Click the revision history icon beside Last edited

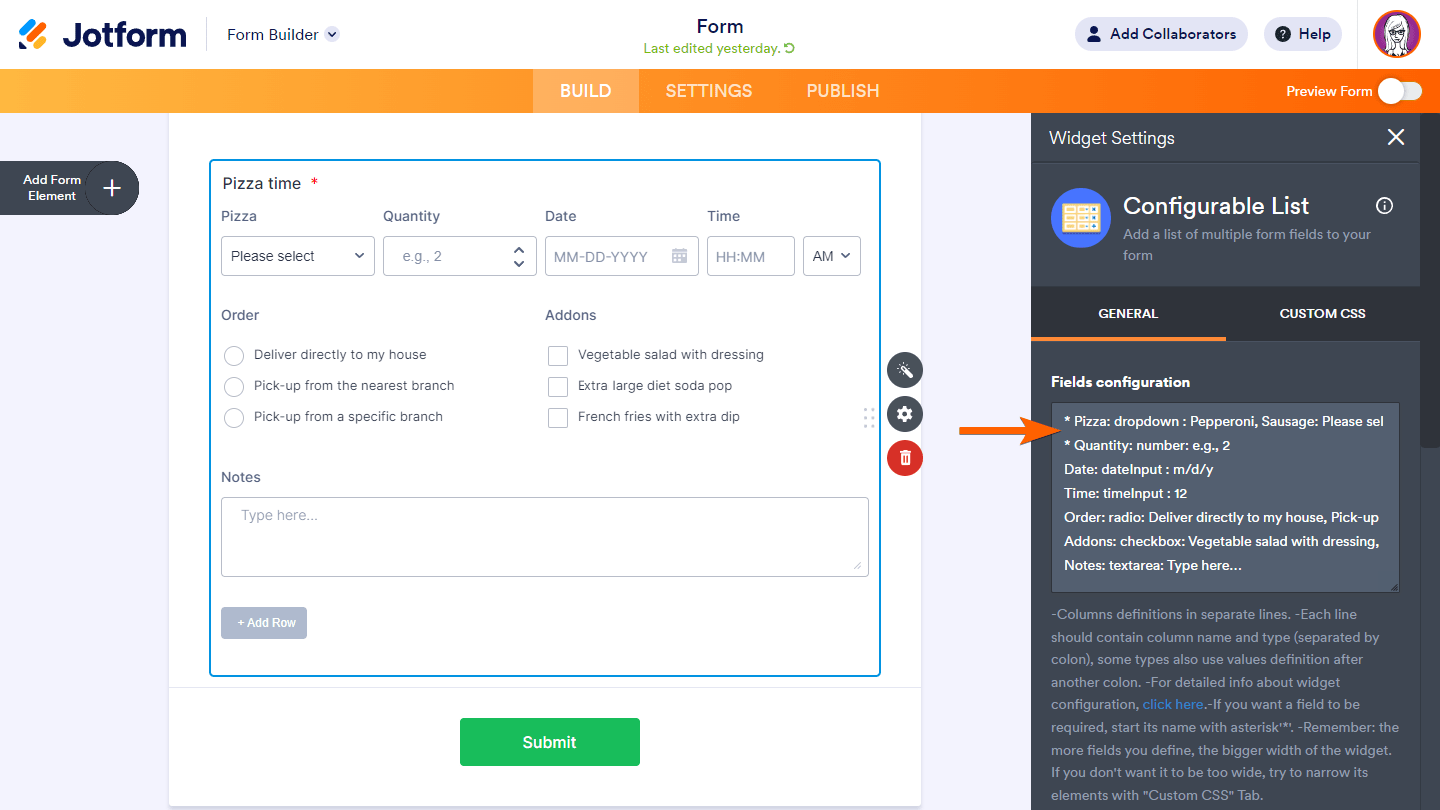790,48
